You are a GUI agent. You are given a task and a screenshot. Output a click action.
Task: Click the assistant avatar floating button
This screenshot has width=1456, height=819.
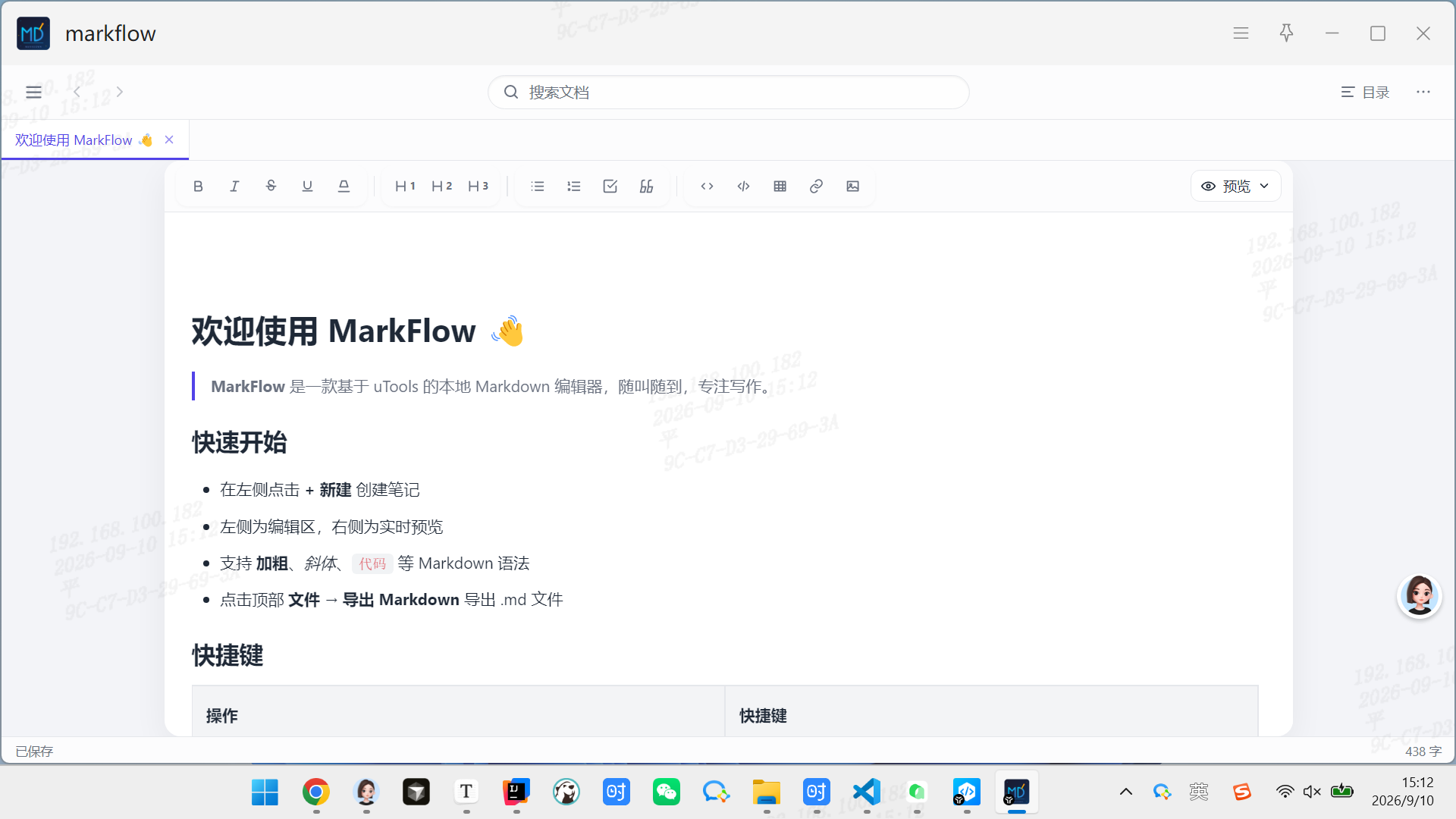click(x=1420, y=596)
